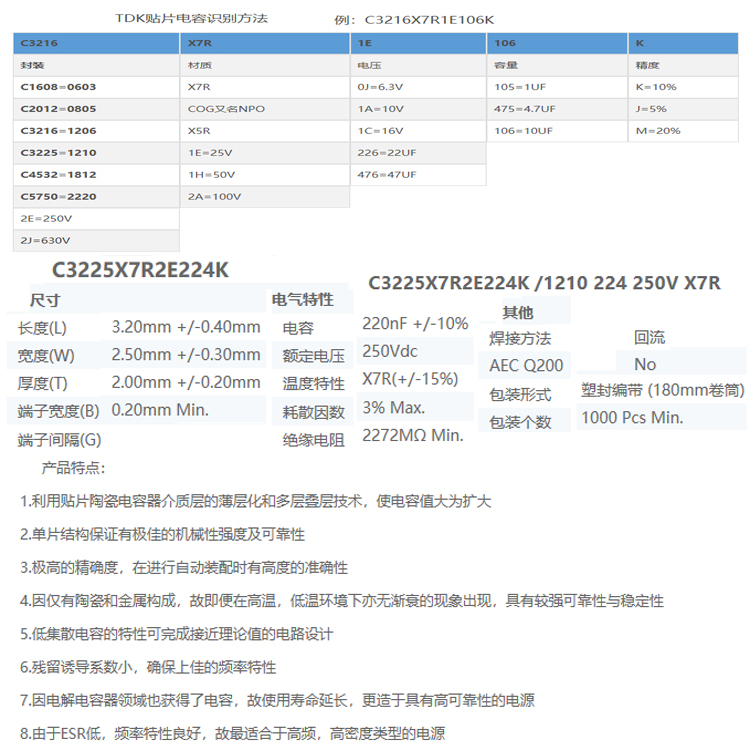Select the C2012=0805 cell
This screenshot has width=750, height=750.
tap(96, 109)
